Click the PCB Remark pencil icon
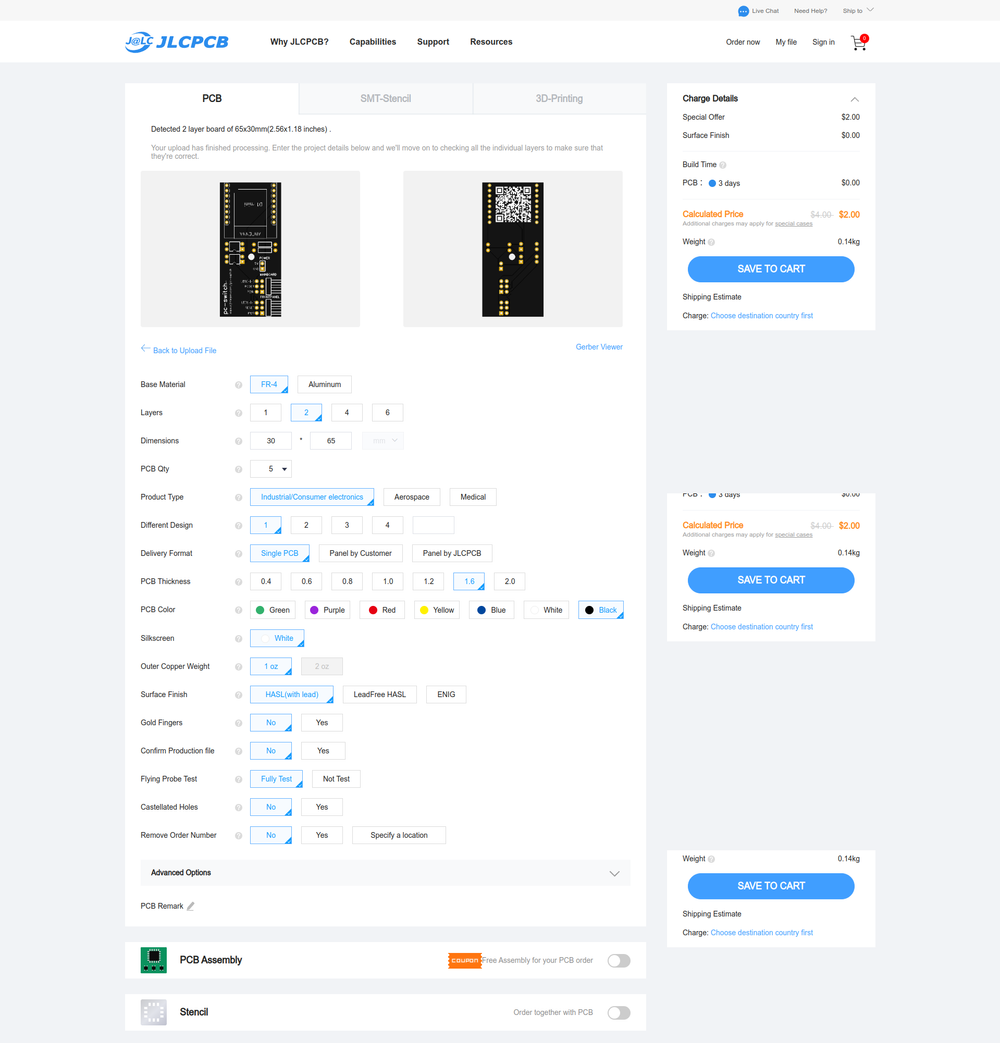Image resolution: width=1000 pixels, height=1043 pixels. (x=191, y=906)
